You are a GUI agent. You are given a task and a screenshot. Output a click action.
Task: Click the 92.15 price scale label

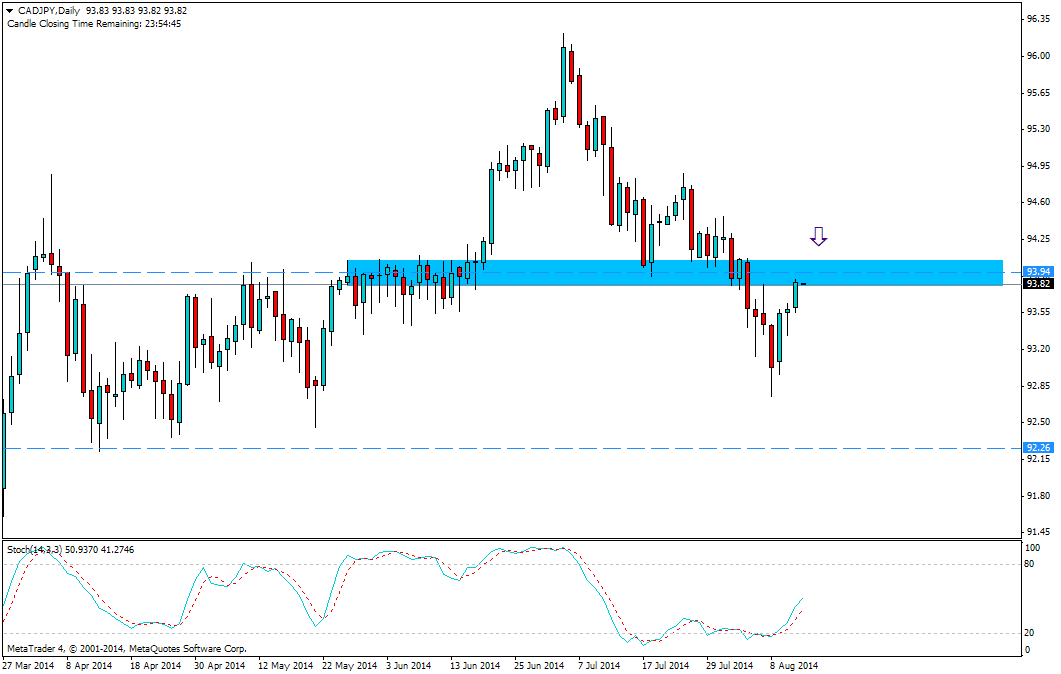[x=1039, y=459]
